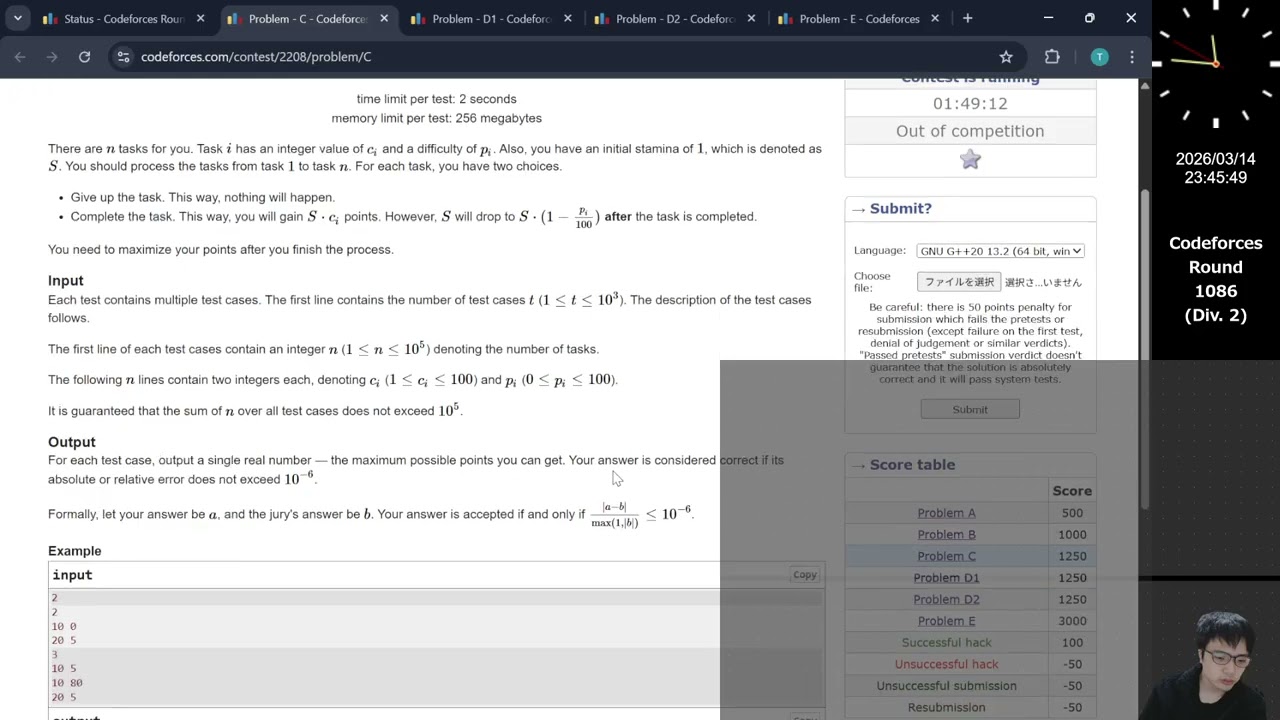This screenshot has height=720, width=1280.
Task: Open Problem E link in score table
Action: click(x=946, y=621)
